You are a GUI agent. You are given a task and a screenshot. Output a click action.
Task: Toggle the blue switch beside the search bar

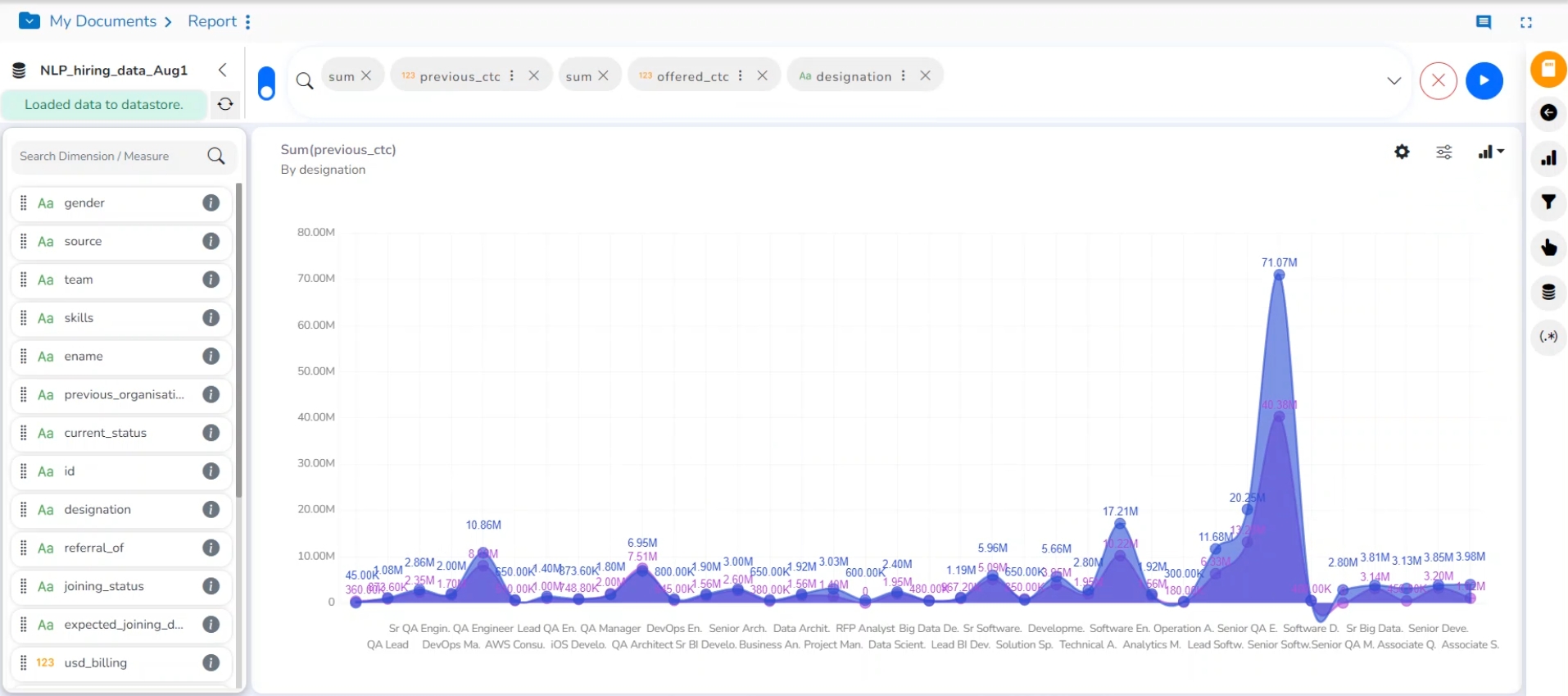pos(266,83)
